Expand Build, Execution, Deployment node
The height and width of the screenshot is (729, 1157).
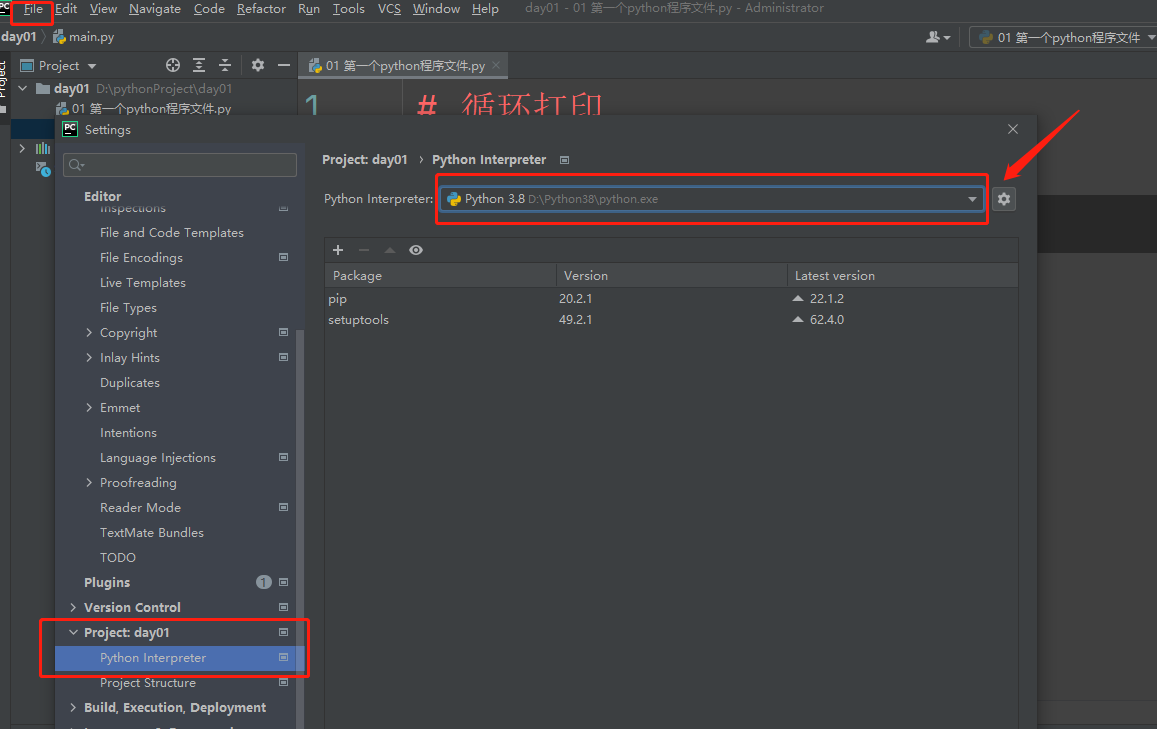pyautogui.click(x=73, y=708)
